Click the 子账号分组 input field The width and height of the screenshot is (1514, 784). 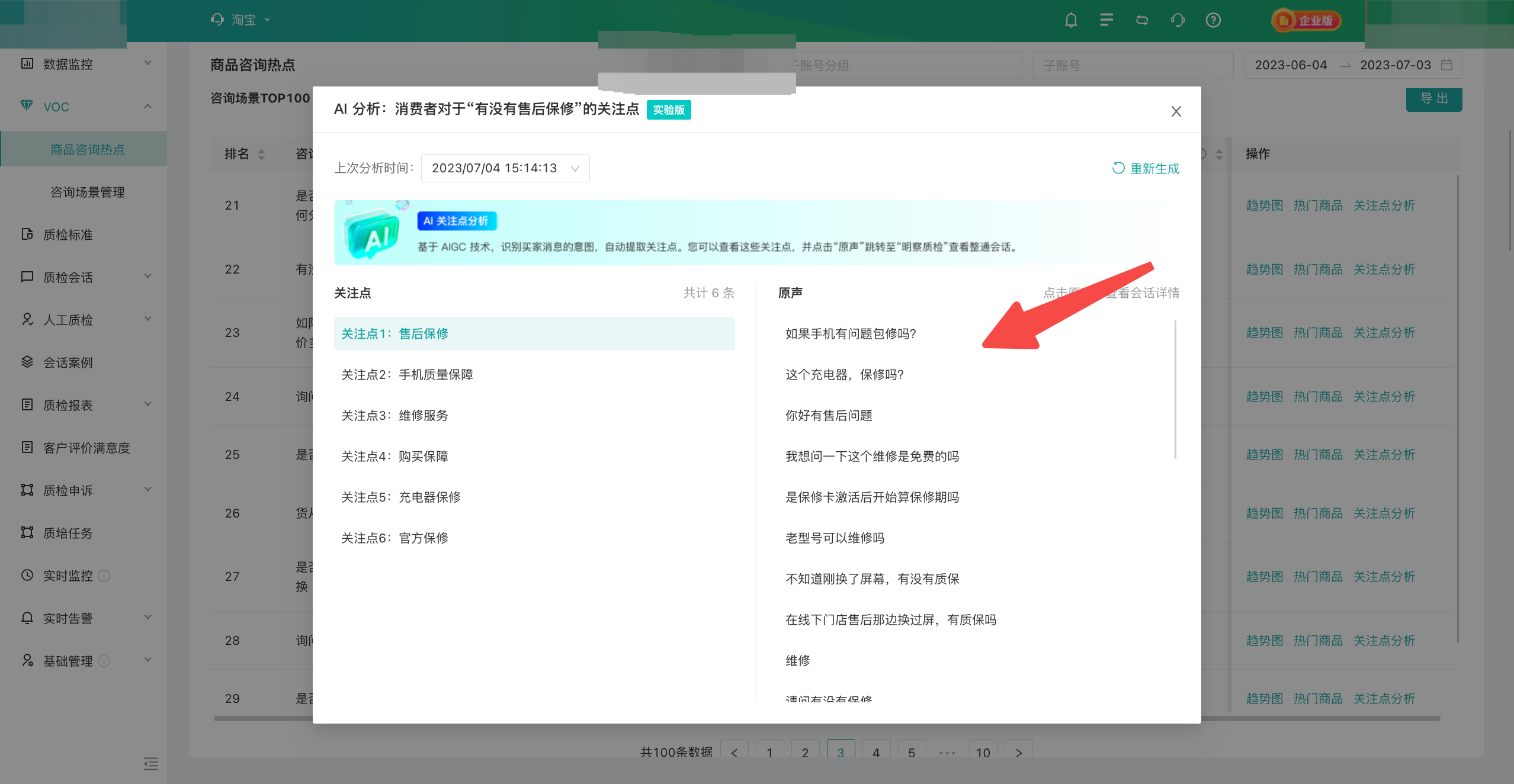point(909,65)
